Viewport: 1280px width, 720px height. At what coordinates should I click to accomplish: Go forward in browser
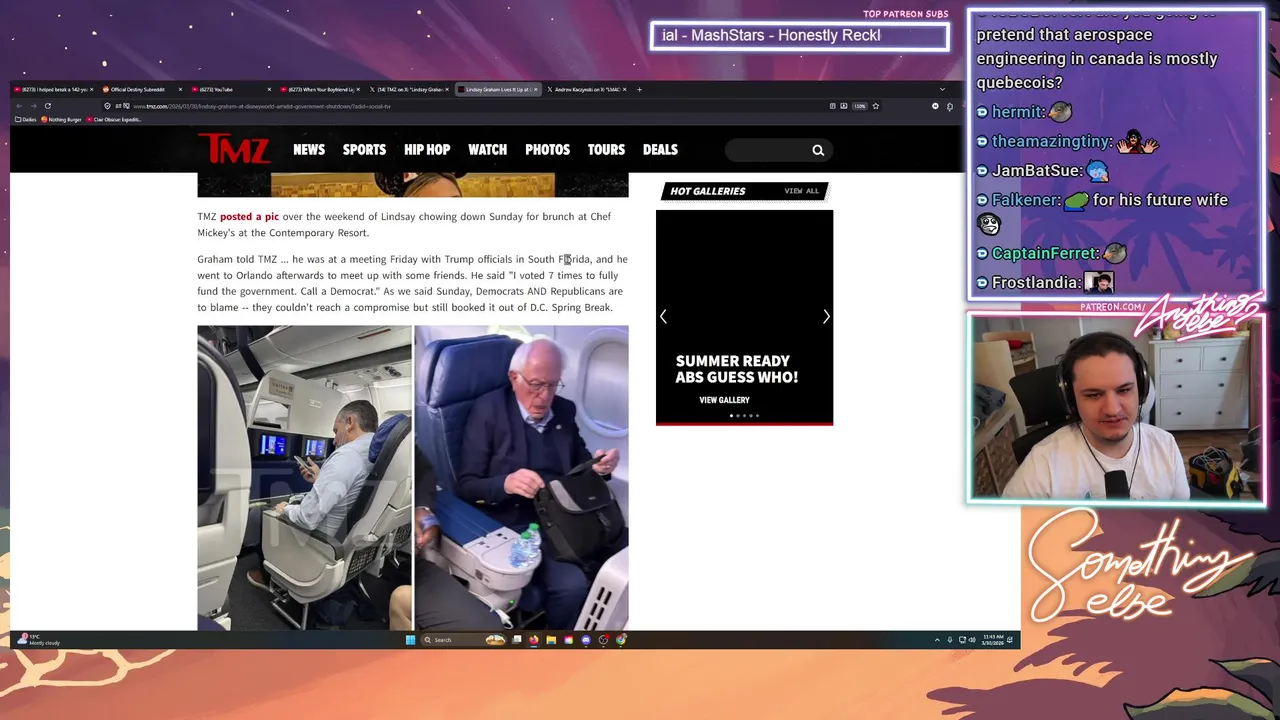(33, 106)
